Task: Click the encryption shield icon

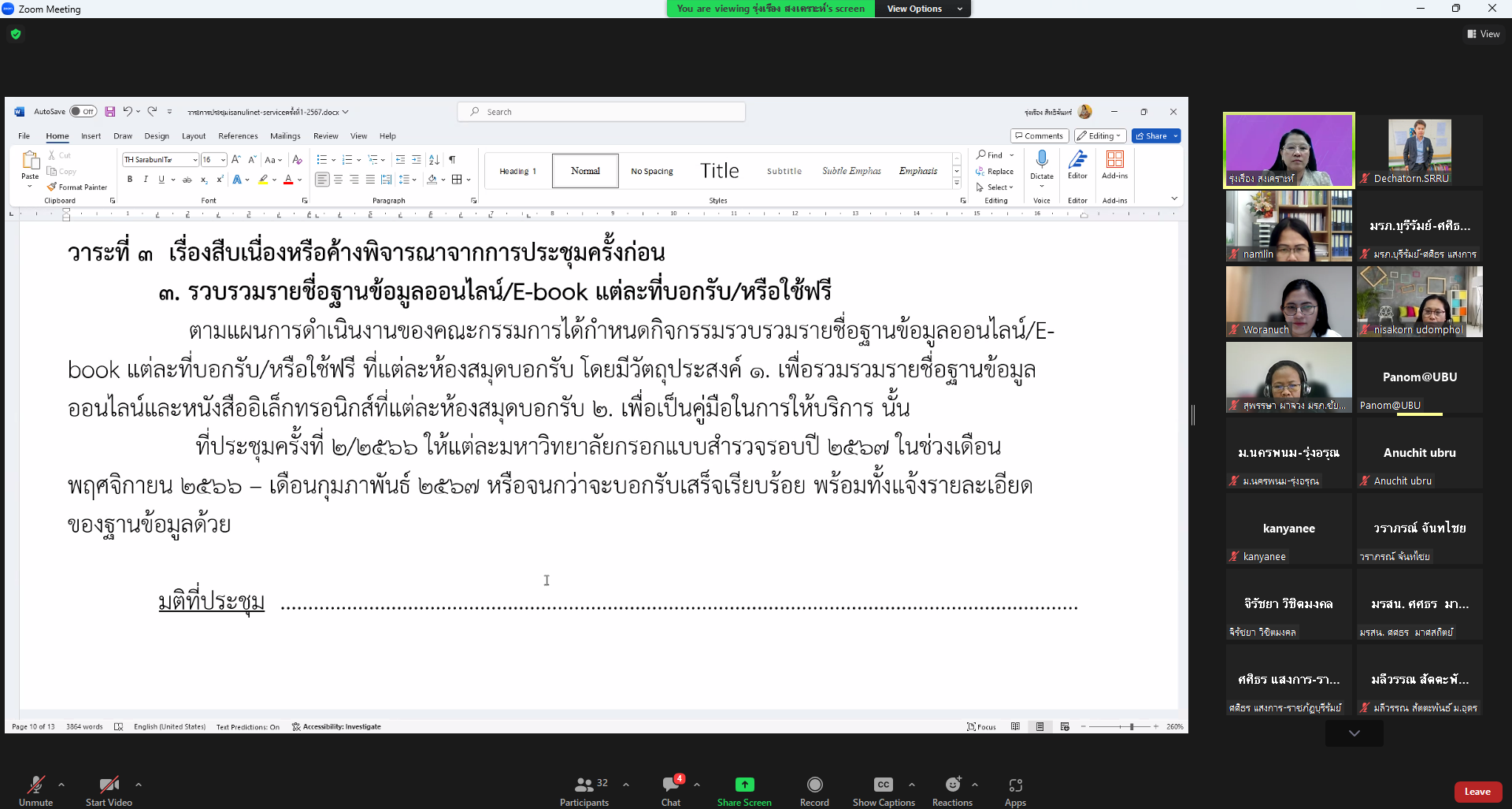Action: 16,34
